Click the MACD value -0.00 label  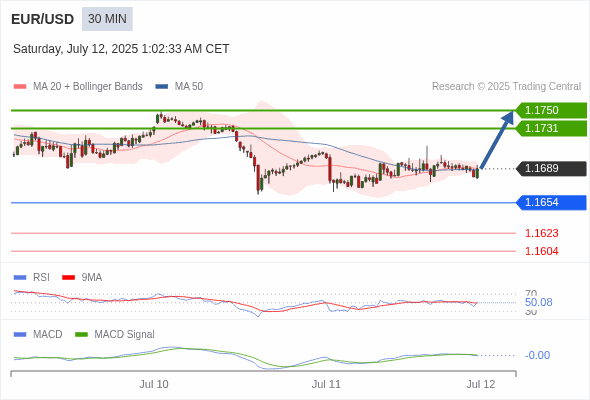point(537,355)
